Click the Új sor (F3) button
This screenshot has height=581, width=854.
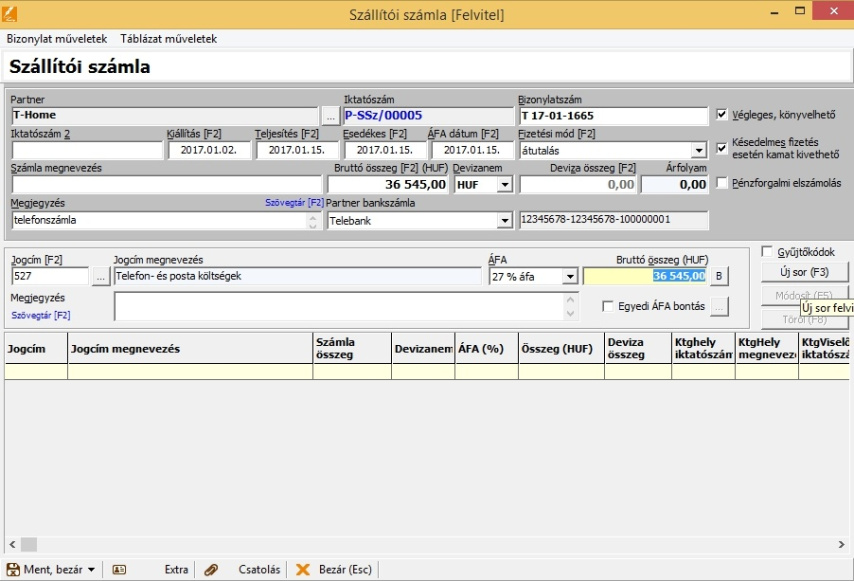(804, 272)
